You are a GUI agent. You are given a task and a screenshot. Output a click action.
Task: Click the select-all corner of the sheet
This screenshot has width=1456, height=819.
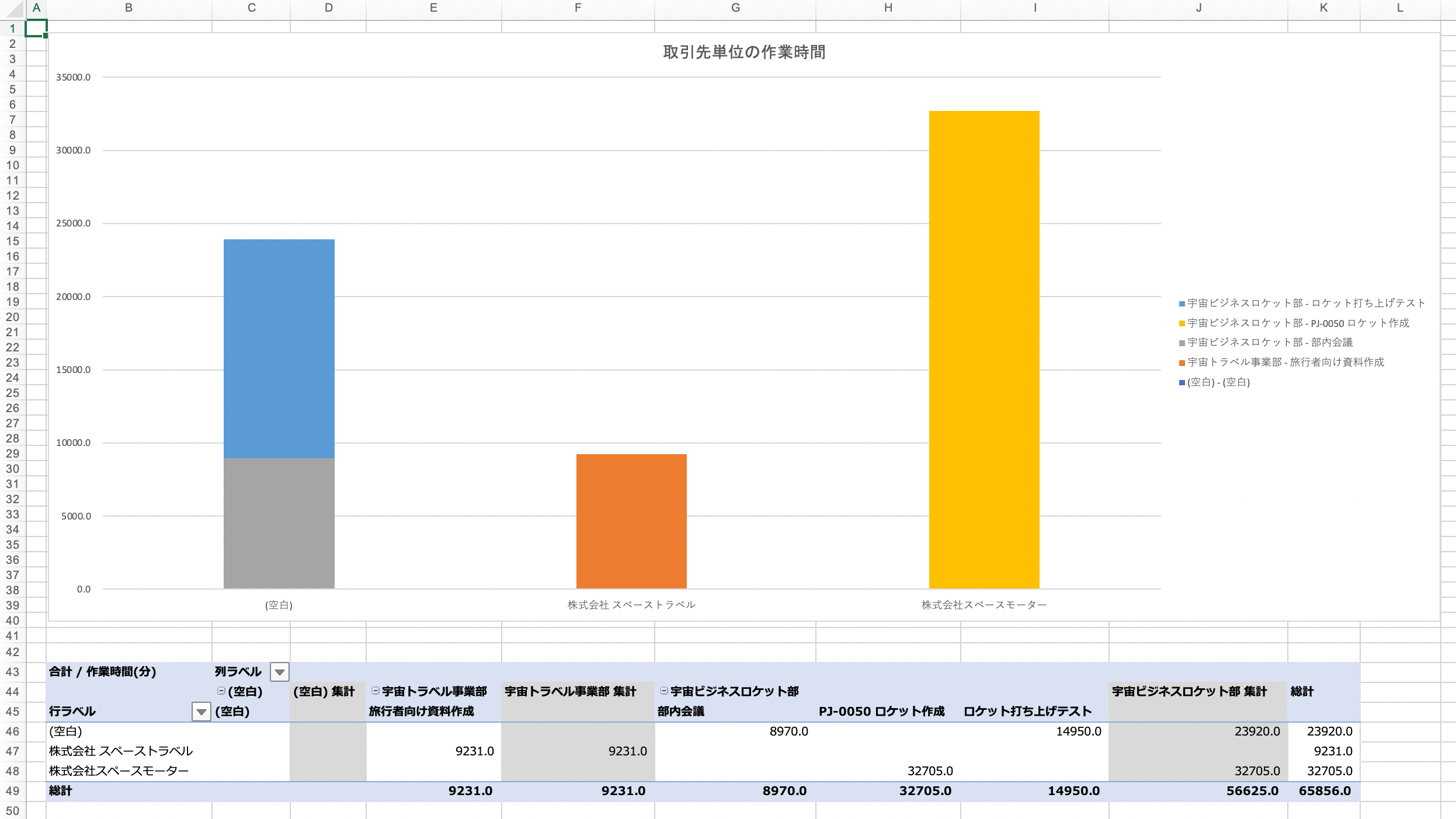(13, 8)
